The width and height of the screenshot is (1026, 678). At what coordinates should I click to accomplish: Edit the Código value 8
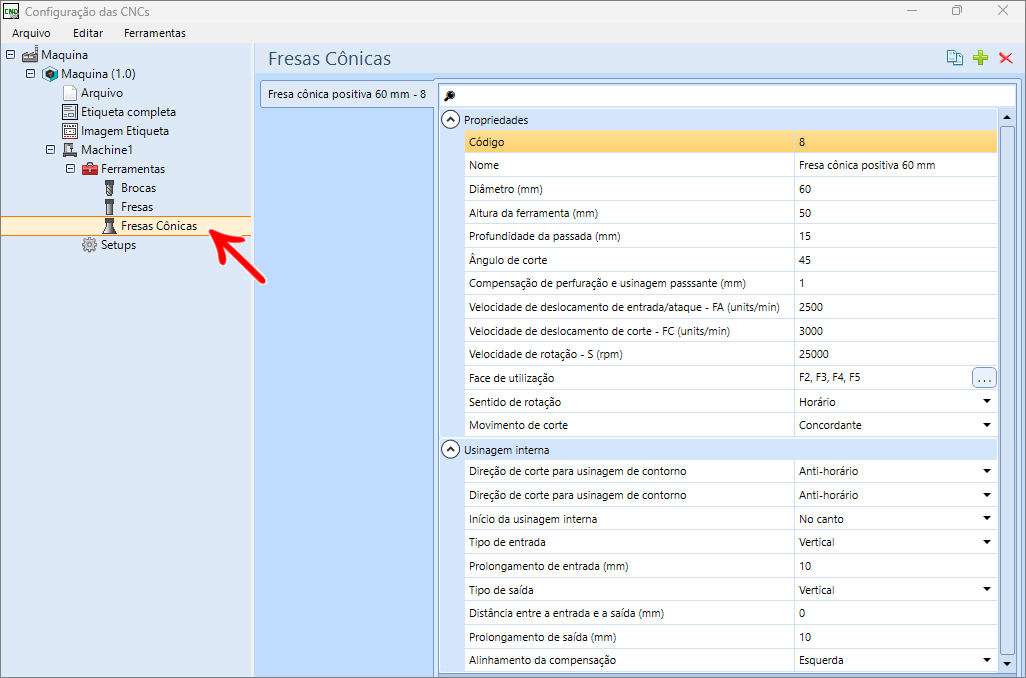[895, 142]
